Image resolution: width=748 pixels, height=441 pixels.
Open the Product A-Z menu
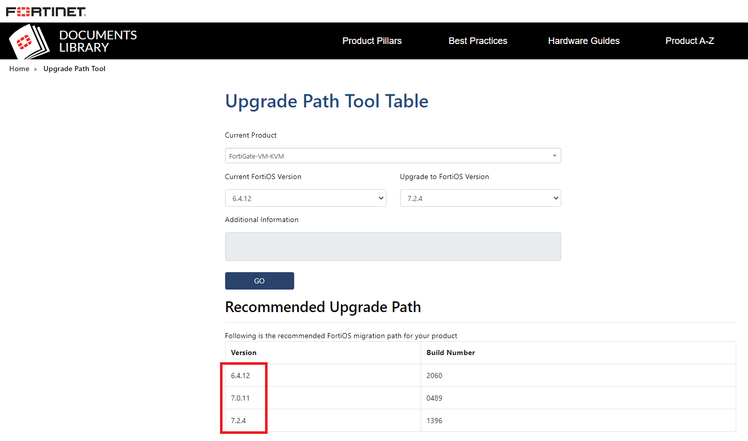689,41
